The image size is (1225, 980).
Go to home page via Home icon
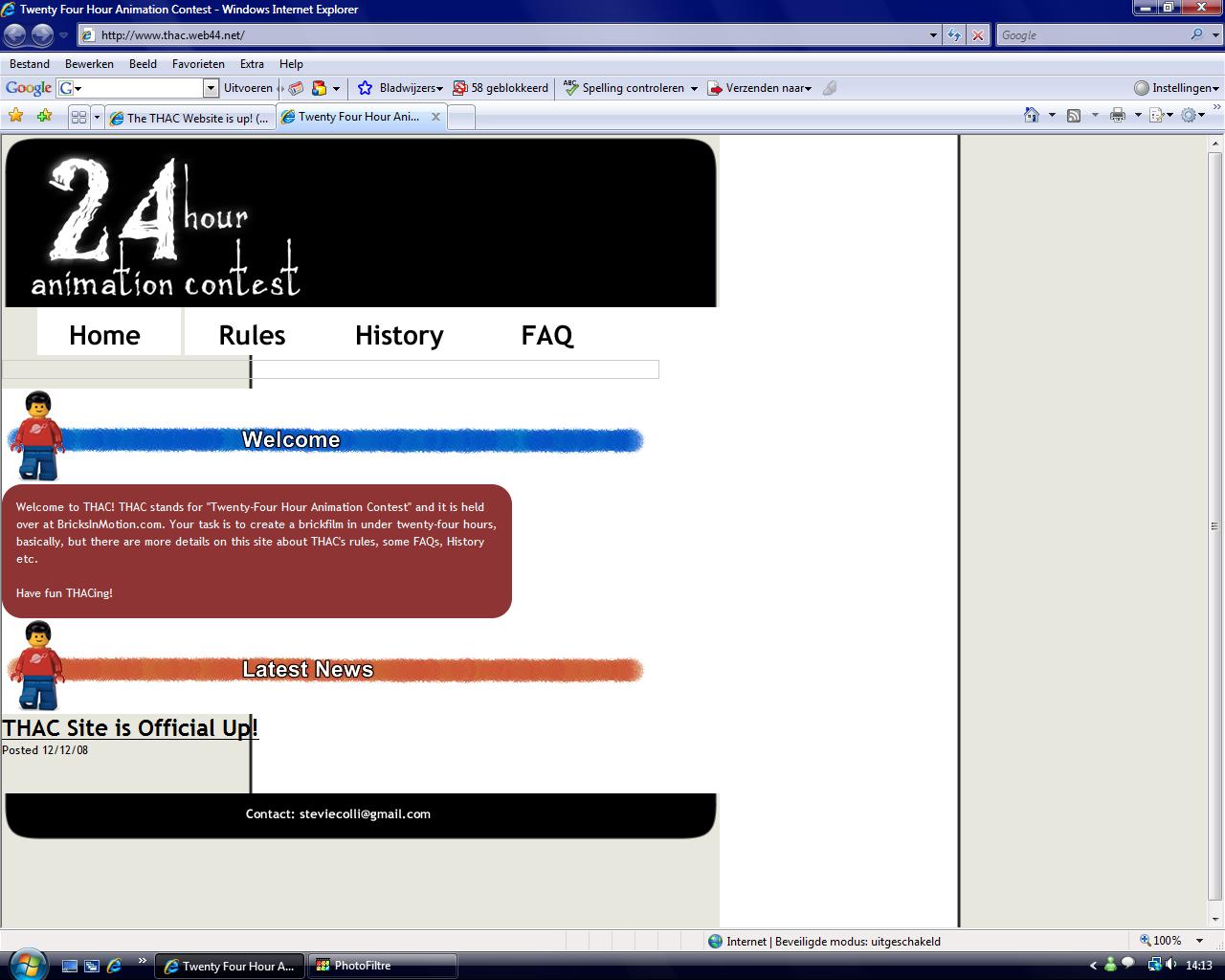(x=1032, y=115)
